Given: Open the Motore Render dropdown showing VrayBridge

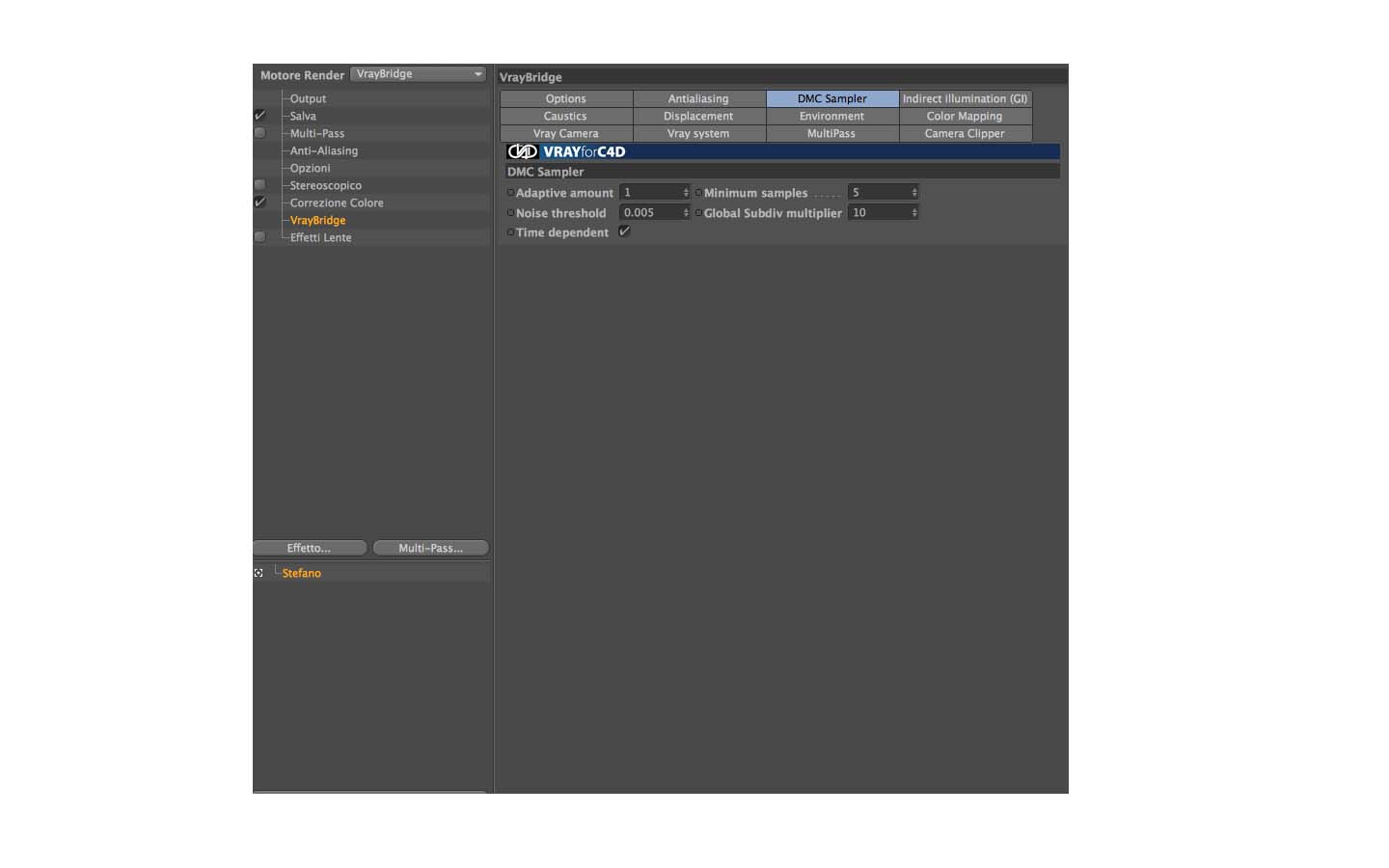Looking at the screenshot, I should click(418, 74).
